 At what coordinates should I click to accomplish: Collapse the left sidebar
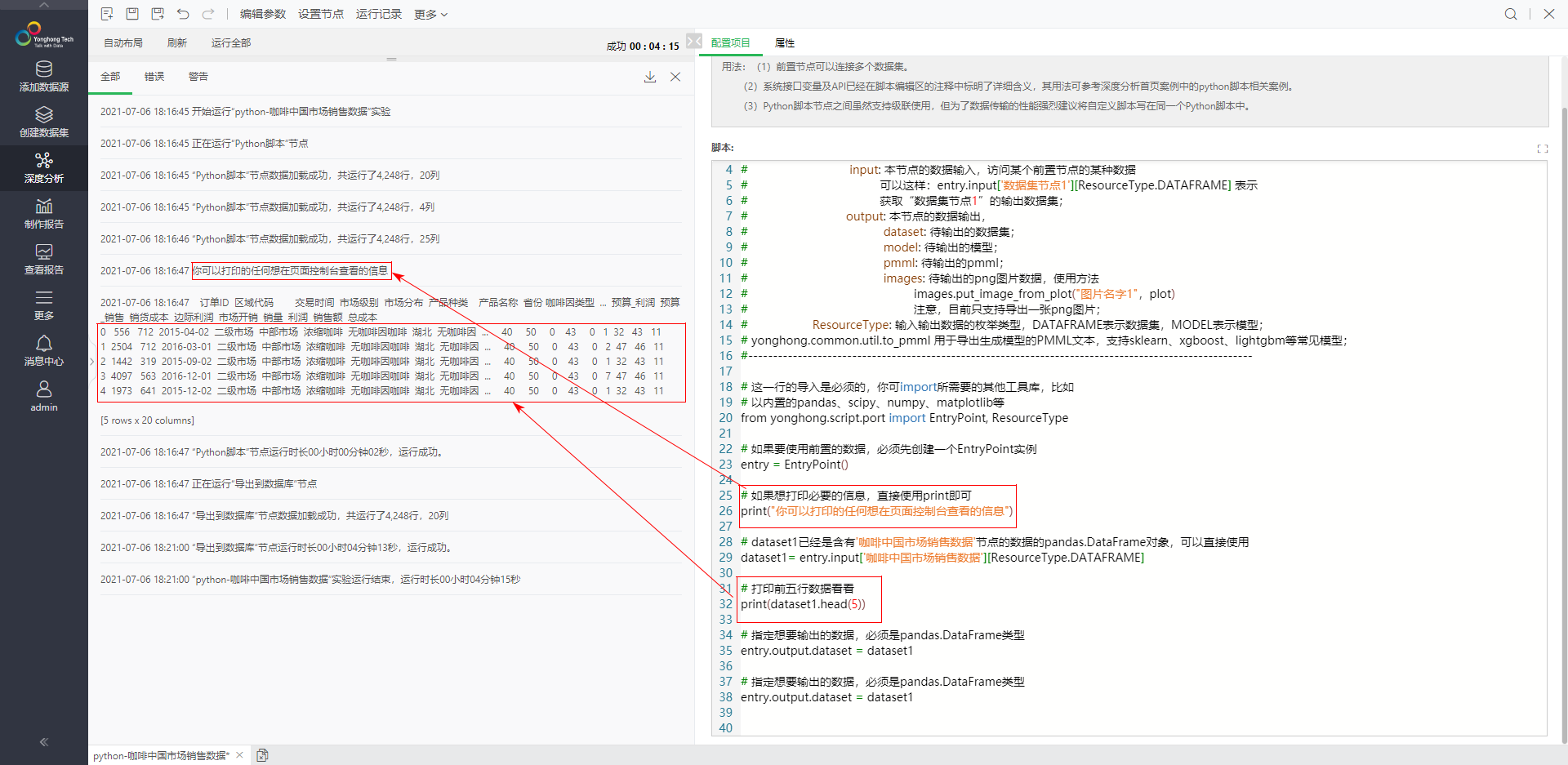[44, 742]
